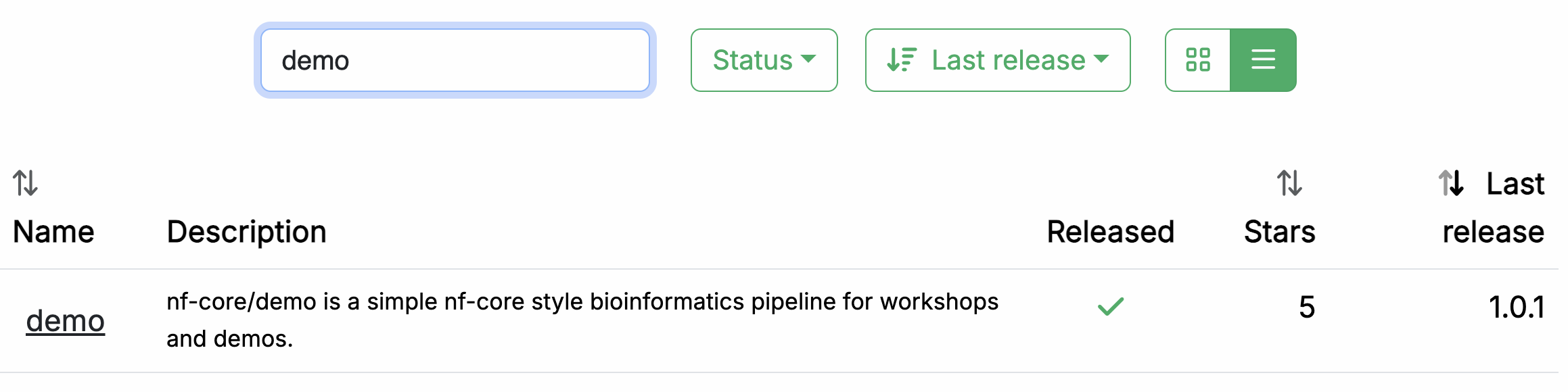Click the Name column header
Screen dimensions: 1568x392
click(x=53, y=232)
